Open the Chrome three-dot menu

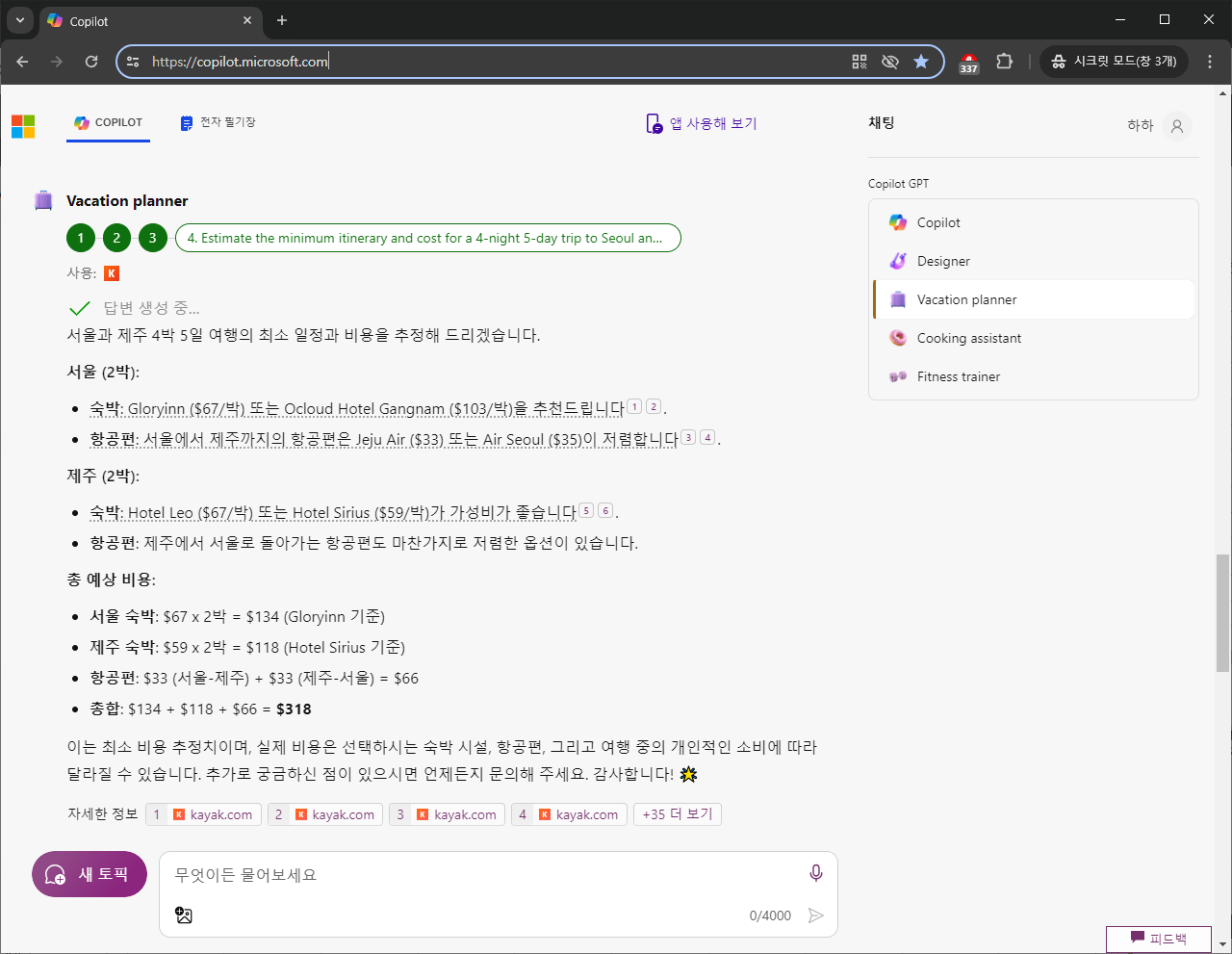[x=1210, y=62]
